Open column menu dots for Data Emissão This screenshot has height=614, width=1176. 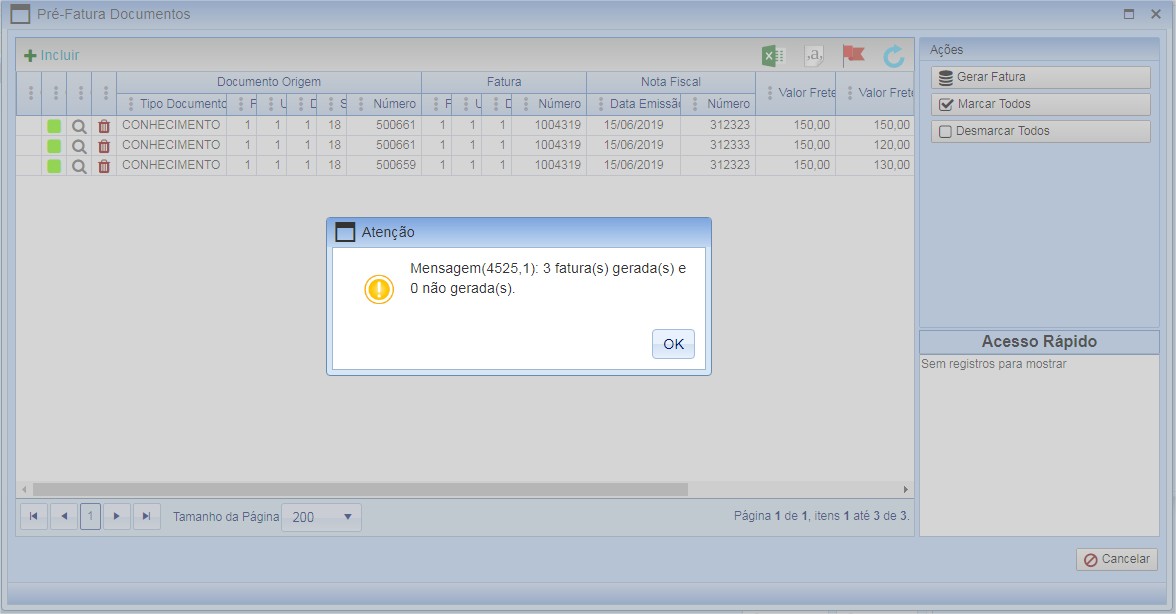[x=600, y=104]
